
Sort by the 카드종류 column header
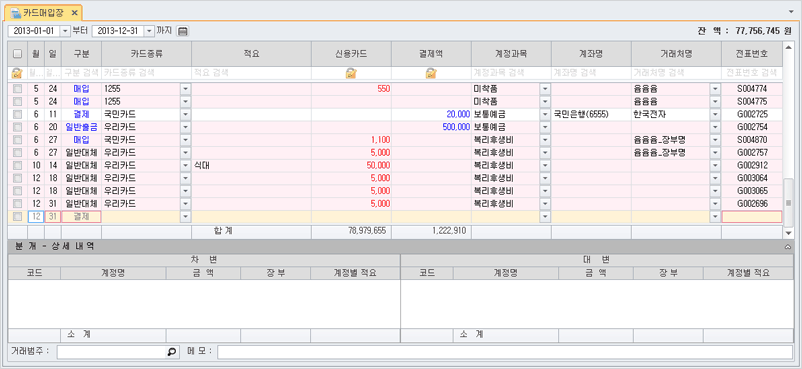[x=146, y=54]
